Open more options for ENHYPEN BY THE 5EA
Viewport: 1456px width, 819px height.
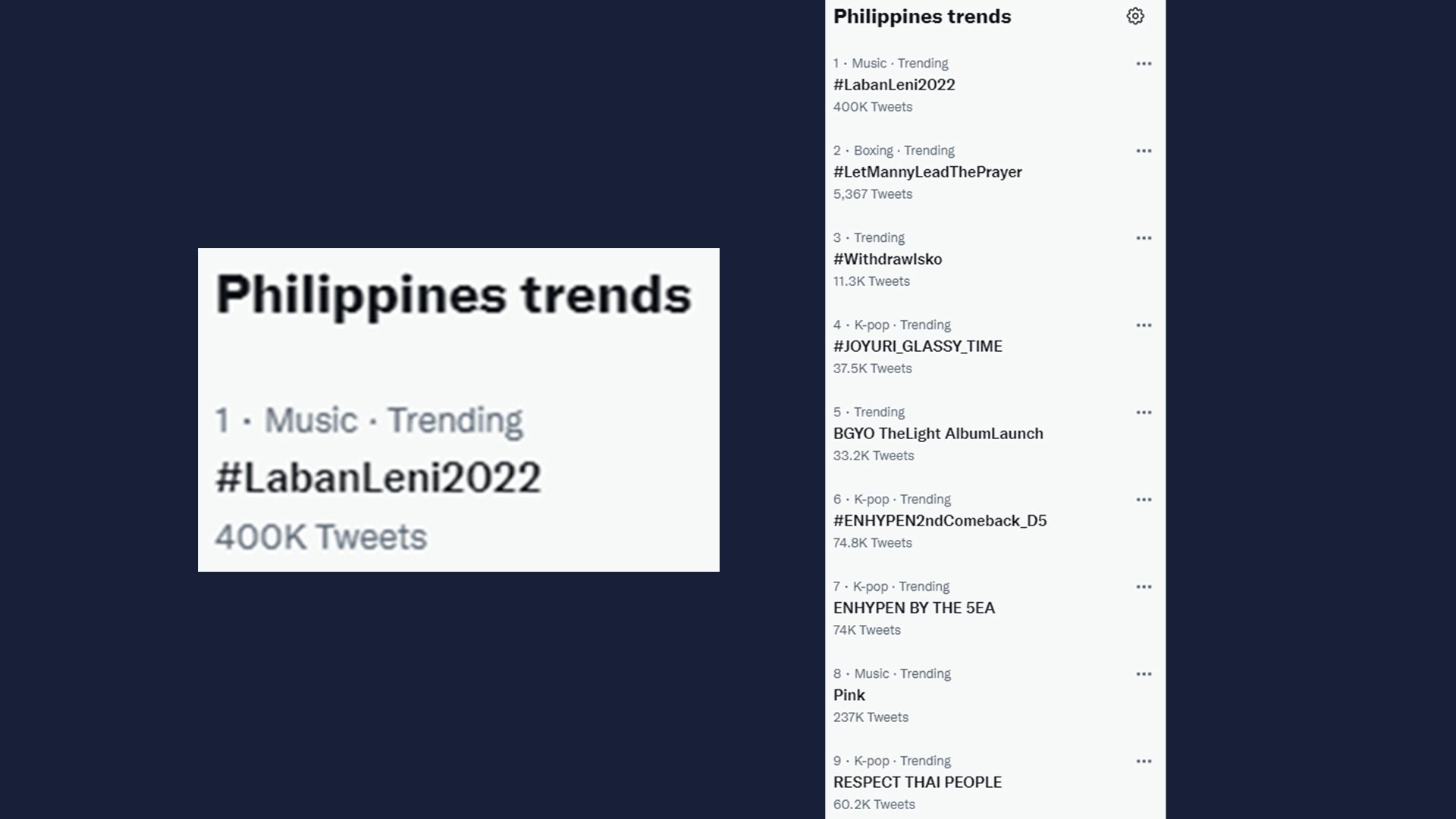(1144, 587)
